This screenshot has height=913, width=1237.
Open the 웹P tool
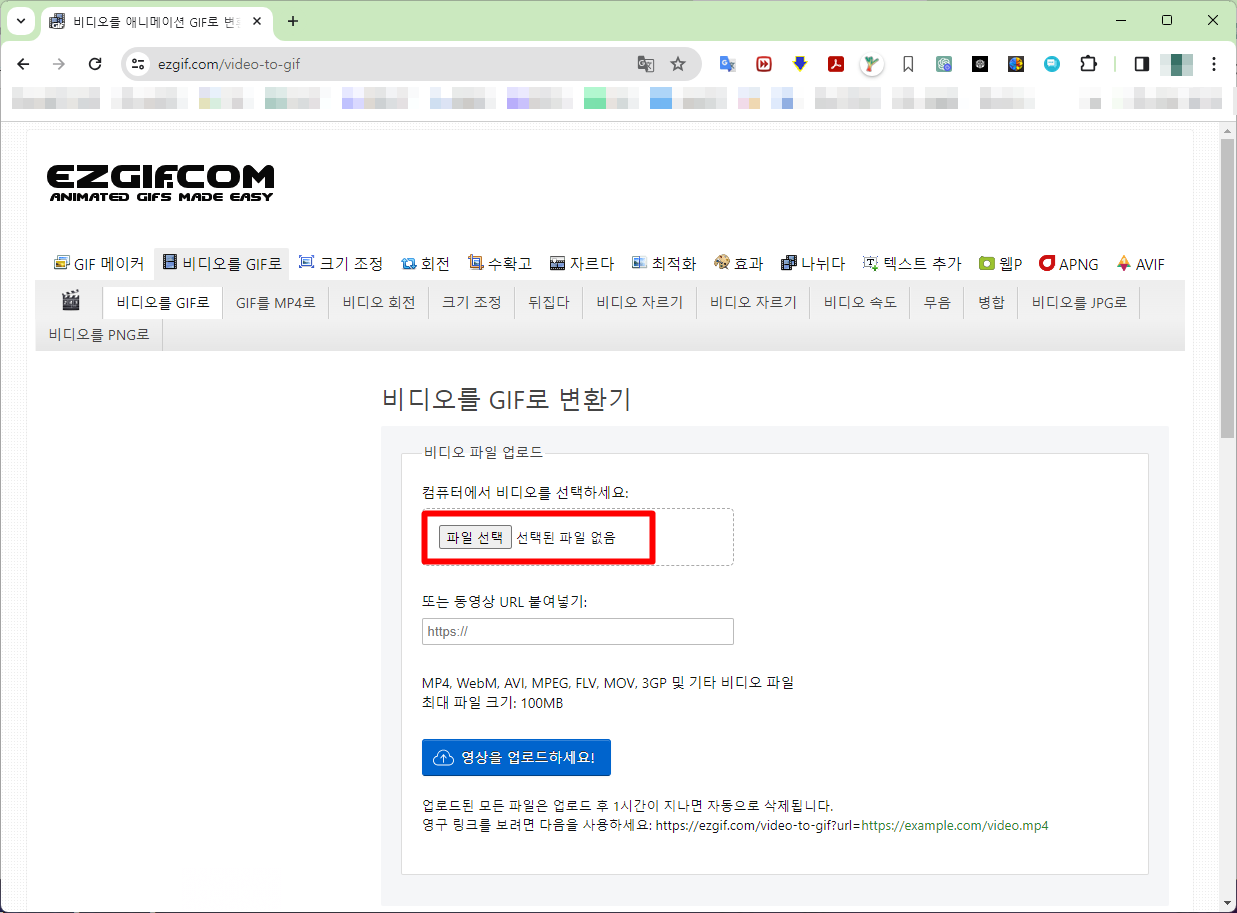point(1001,264)
